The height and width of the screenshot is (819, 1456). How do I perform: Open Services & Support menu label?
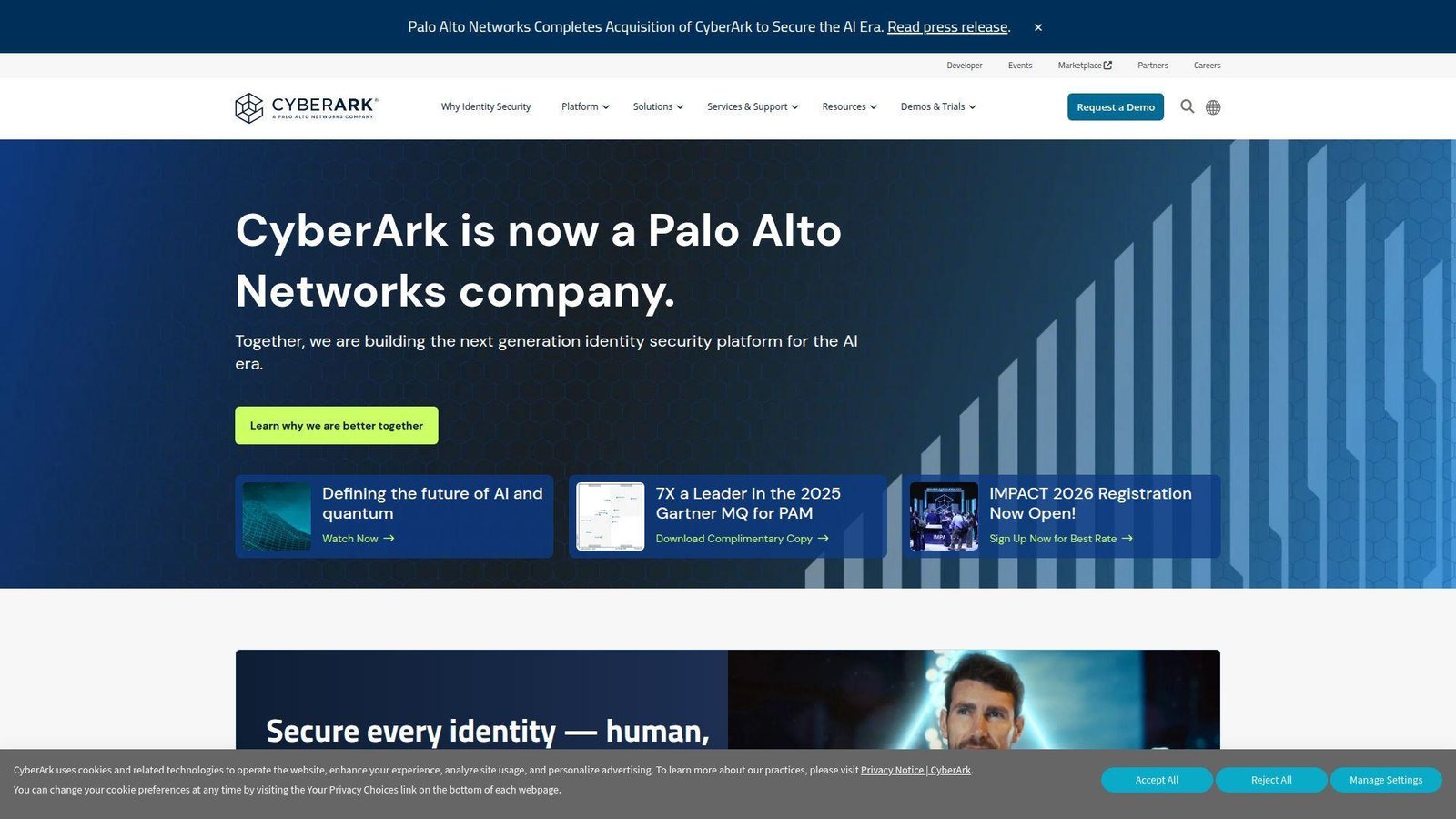click(x=747, y=106)
